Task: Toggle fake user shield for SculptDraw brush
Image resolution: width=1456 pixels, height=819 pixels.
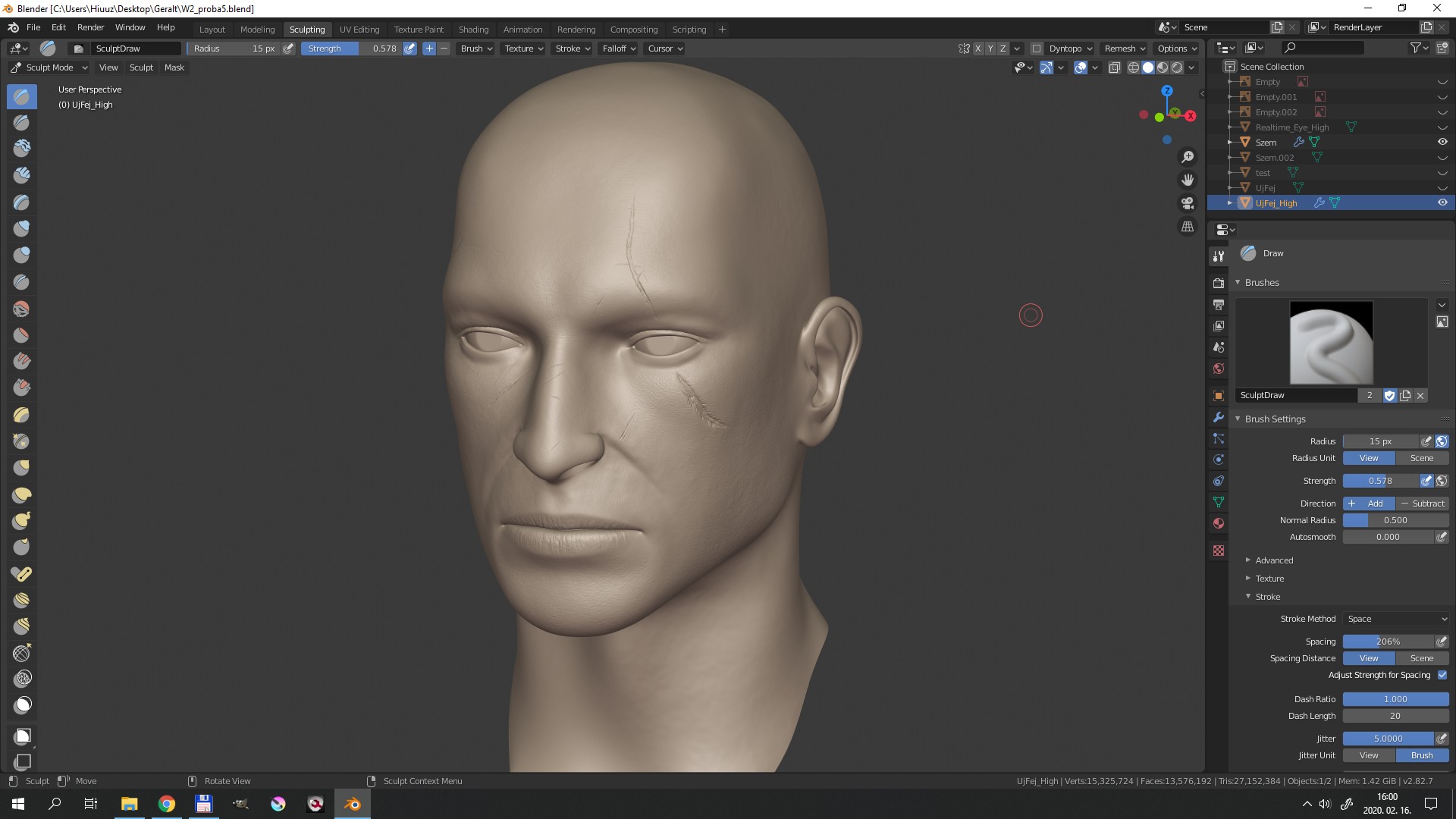Action: click(x=1389, y=395)
